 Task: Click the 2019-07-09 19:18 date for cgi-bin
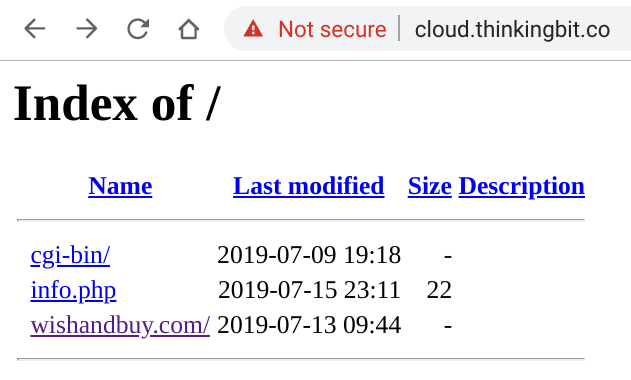(309, 255)
